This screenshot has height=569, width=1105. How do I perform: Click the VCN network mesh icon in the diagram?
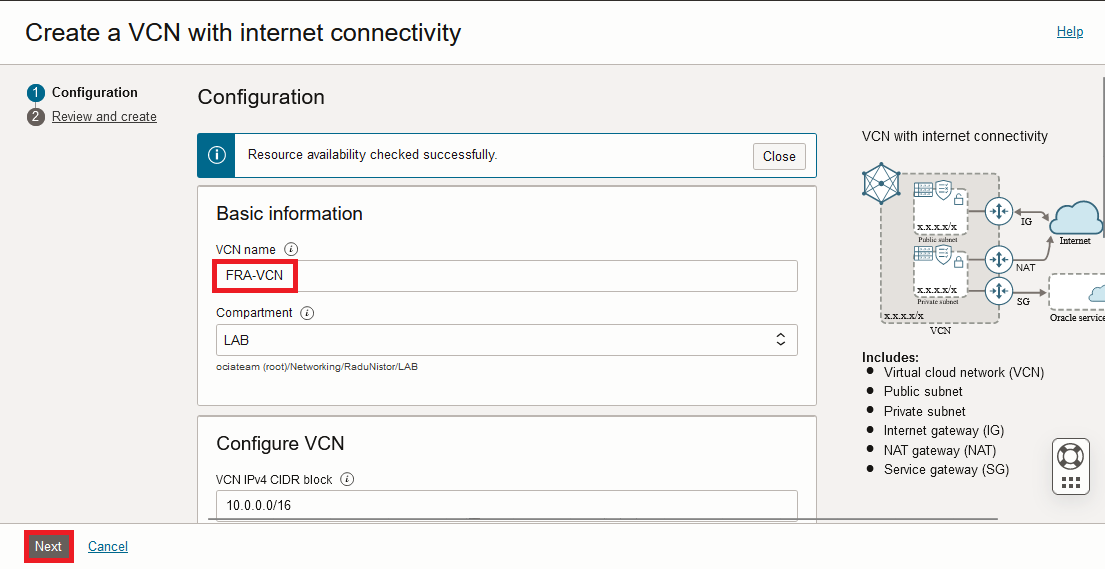pyautogui.click(x=881, y=184)
